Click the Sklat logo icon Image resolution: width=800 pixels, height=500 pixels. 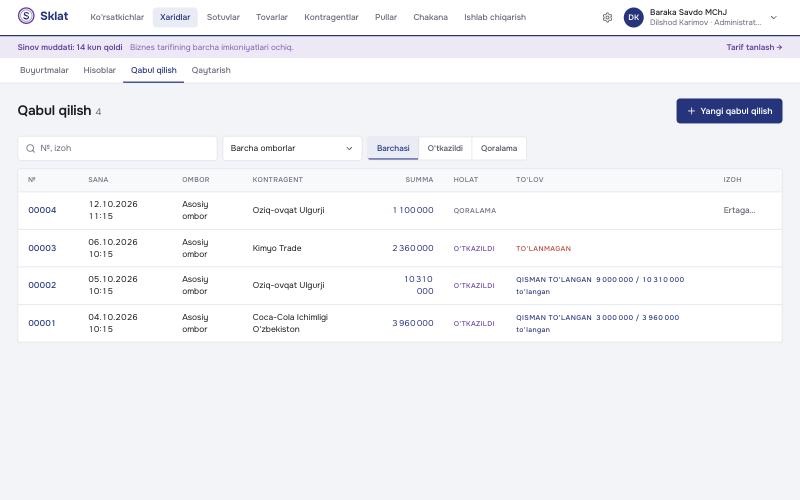coord(26,16)
